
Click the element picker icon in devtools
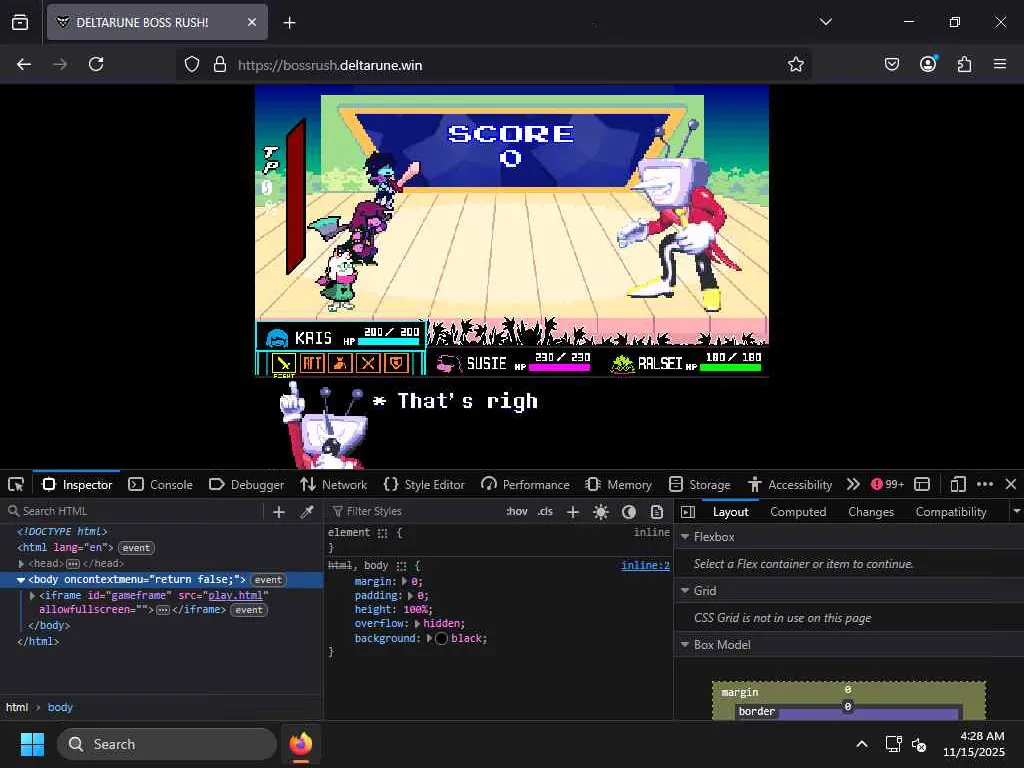coord(16,485)
